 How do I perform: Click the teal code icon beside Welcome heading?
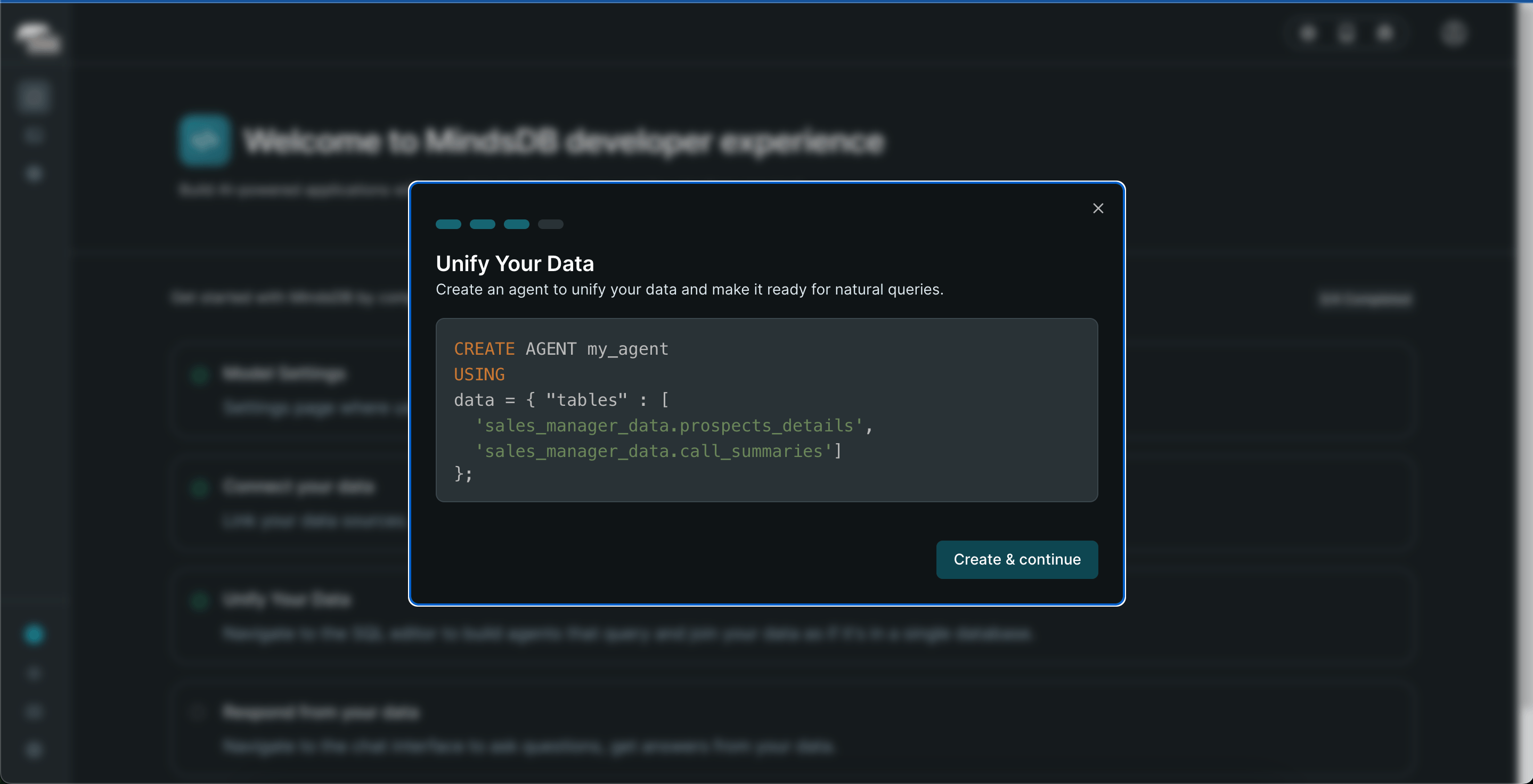coord(204,141)
